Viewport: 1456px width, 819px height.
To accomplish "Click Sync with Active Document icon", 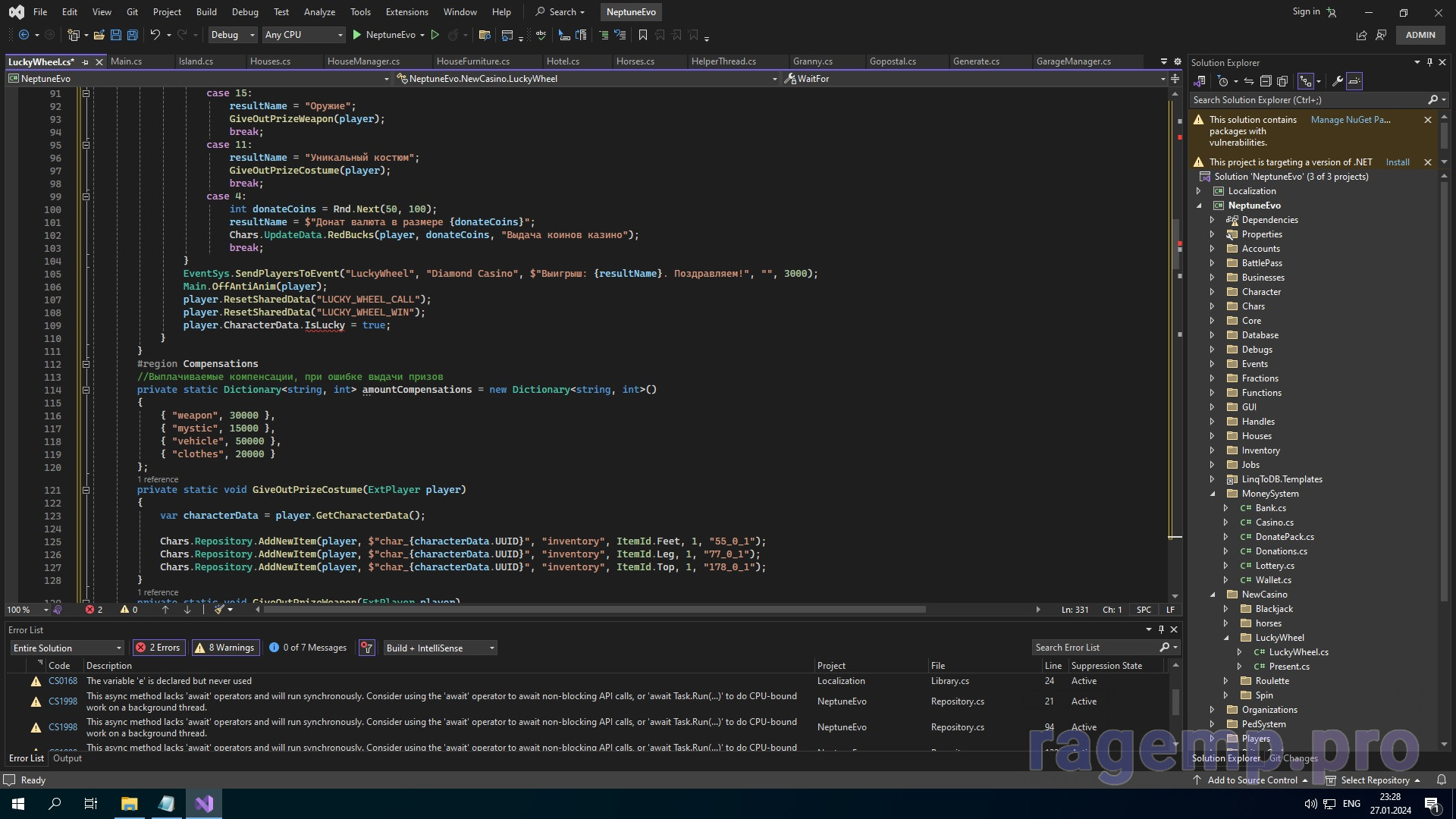I will tap(1249, 81).
